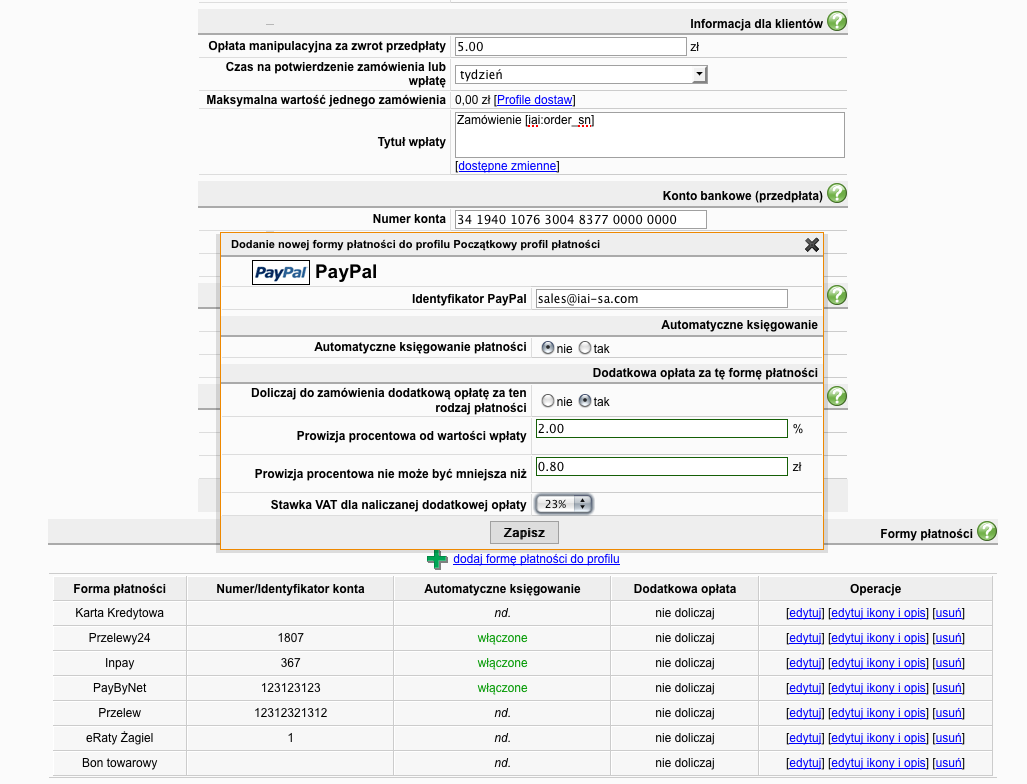Click help icon right of the additional-fee dialog row
The image size is (1027, 784).
[836, 396]
